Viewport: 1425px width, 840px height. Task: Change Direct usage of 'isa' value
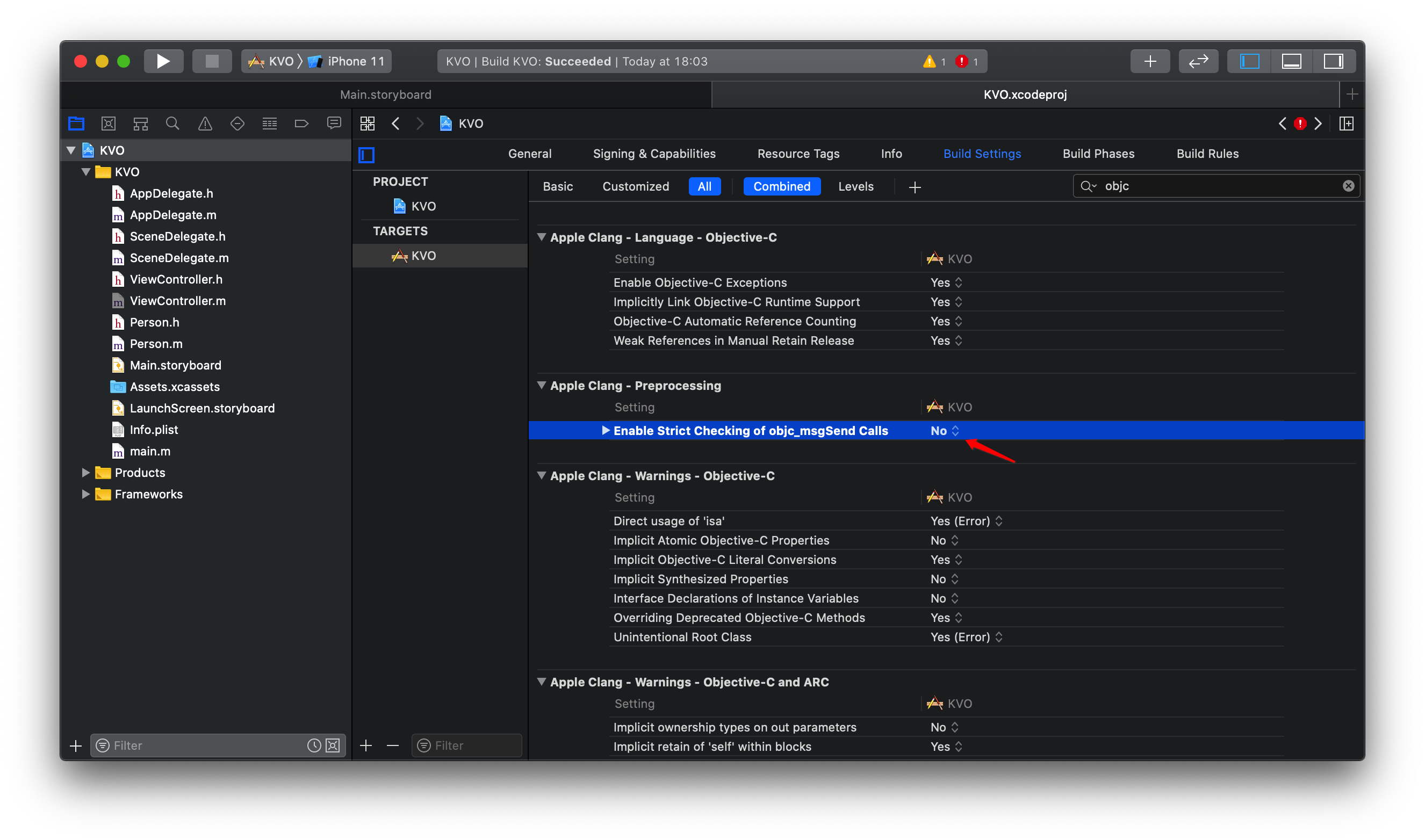coord(967,521)
